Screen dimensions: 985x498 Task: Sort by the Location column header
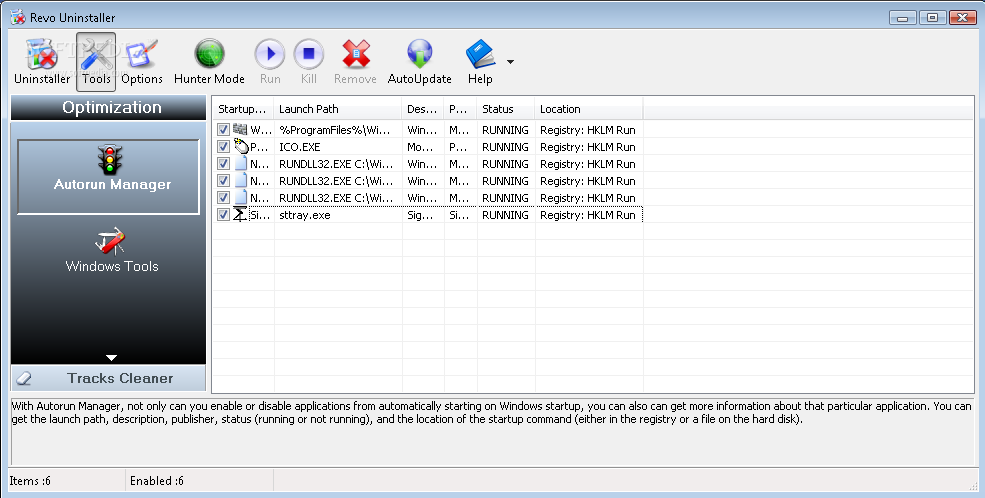click(x=589, y=109)
